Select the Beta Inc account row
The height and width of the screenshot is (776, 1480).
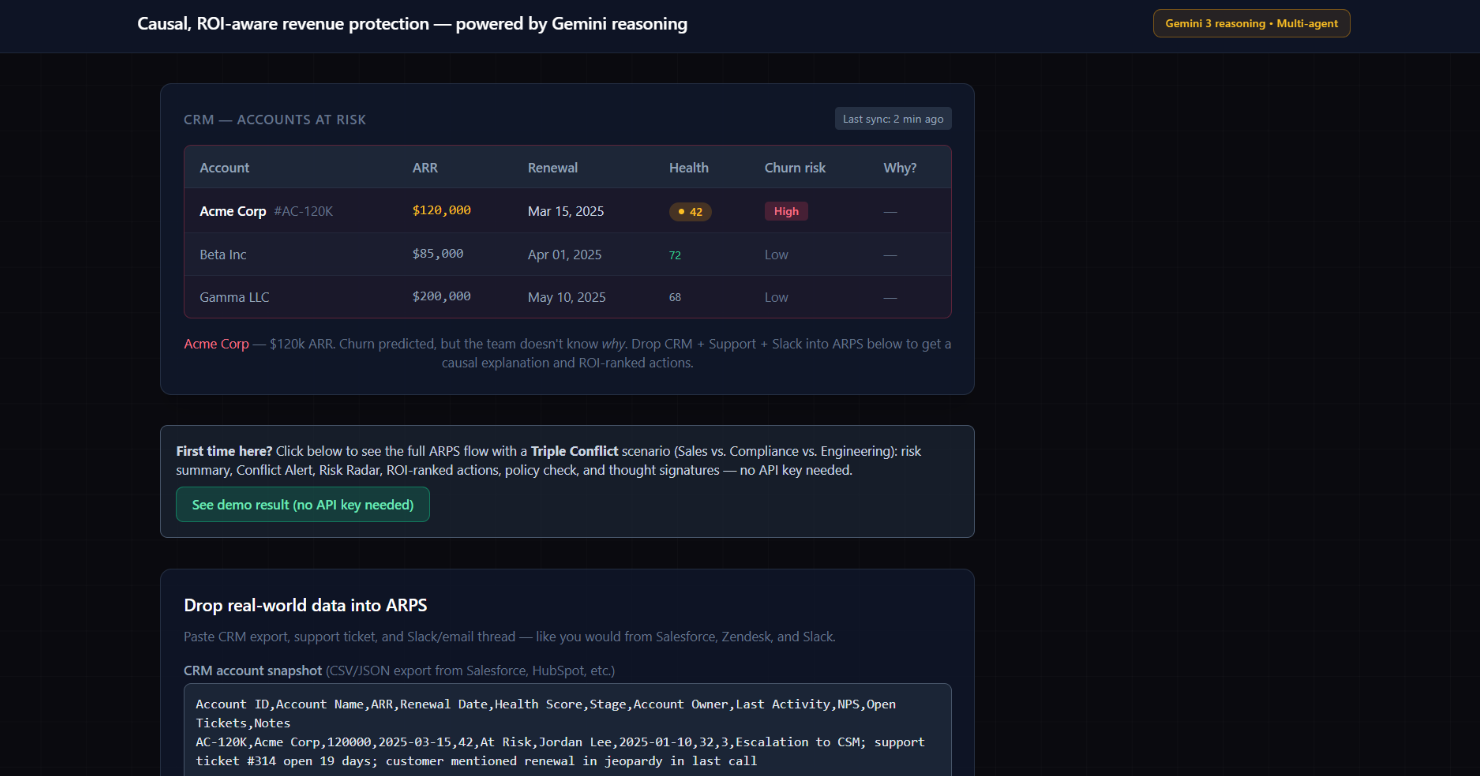click(x=567, y=254)
